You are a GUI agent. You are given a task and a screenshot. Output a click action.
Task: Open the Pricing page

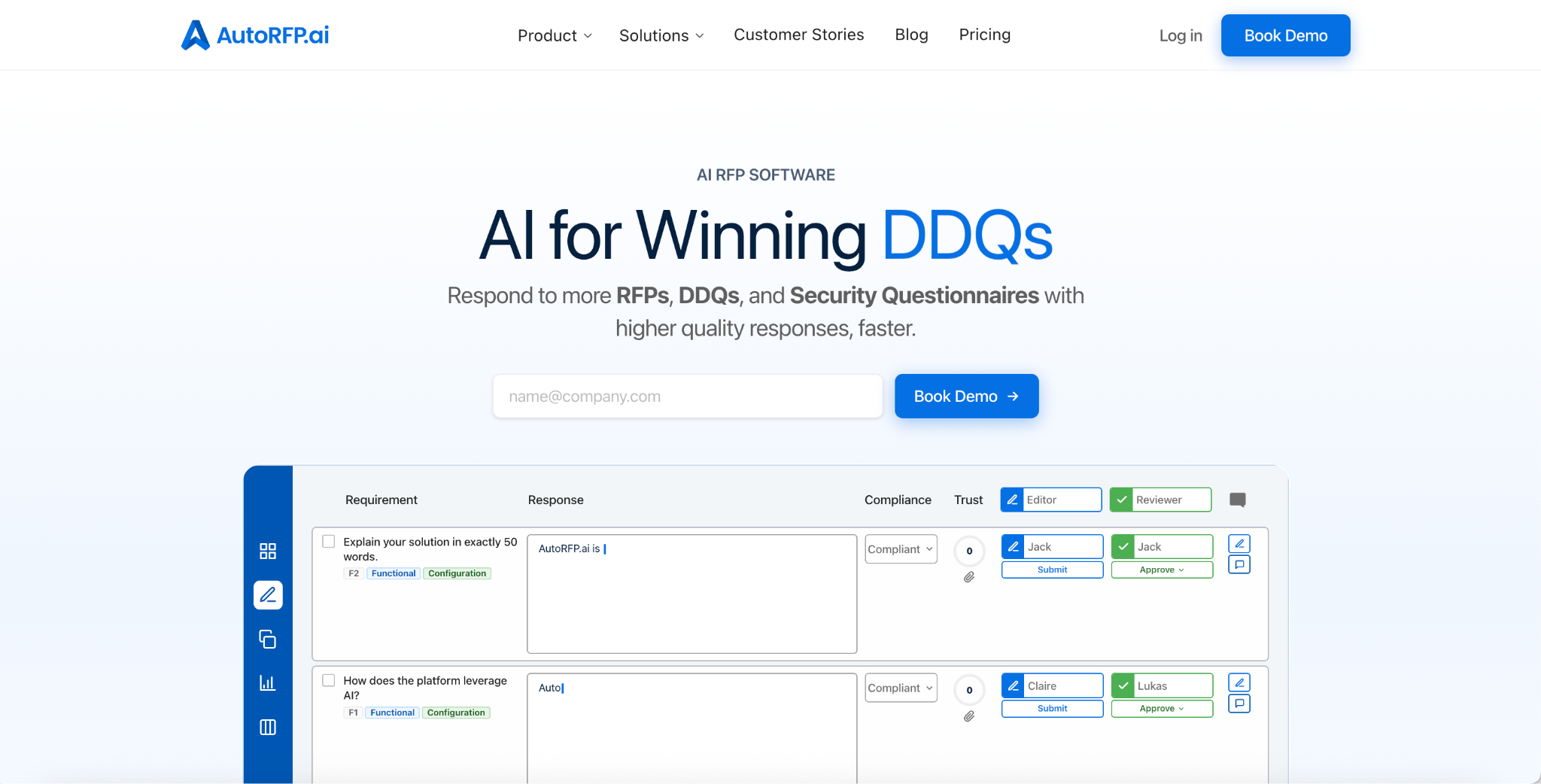(984, 35)
